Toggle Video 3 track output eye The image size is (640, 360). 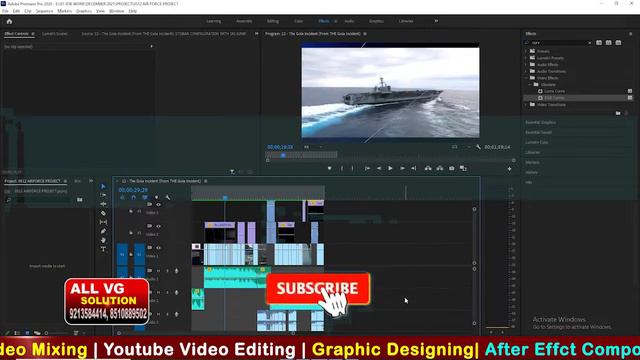tap(158, 204)
